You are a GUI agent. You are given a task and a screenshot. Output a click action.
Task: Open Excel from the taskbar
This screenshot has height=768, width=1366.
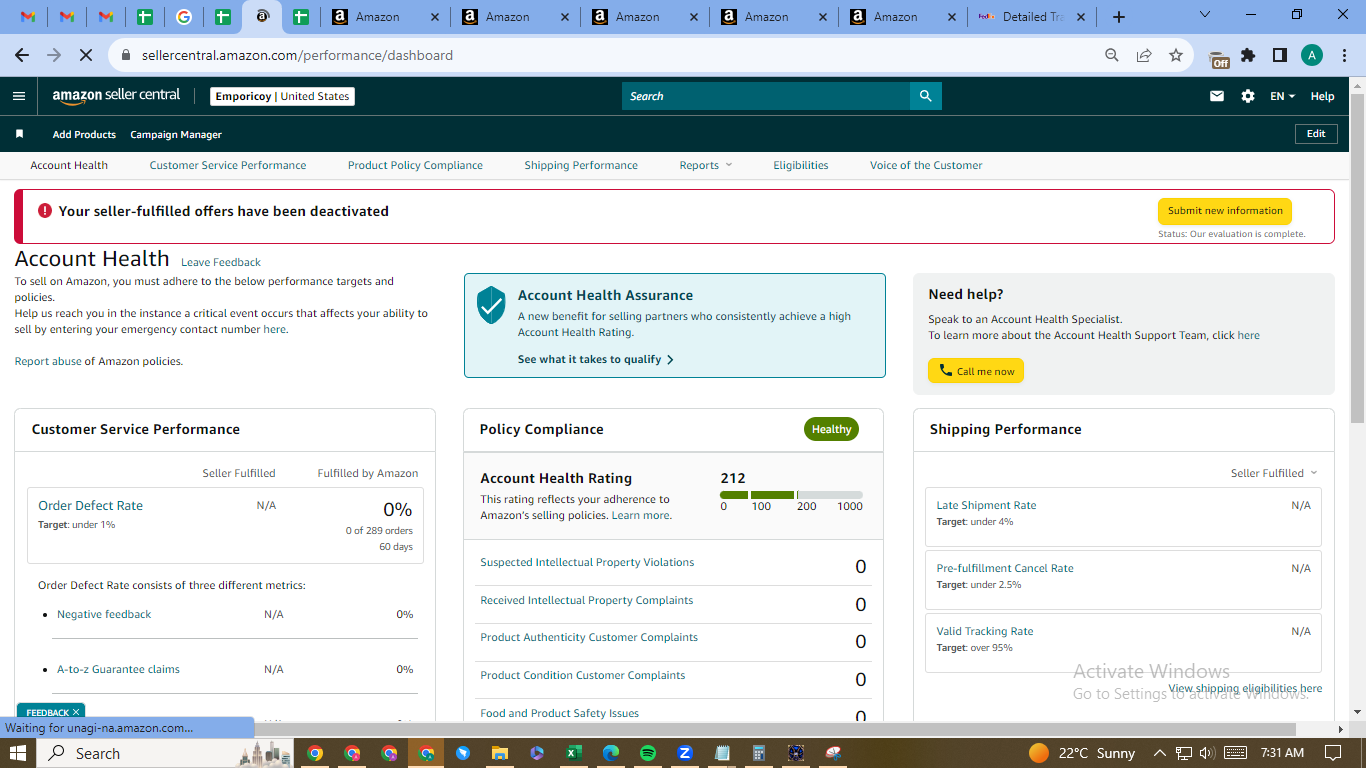[574, 753]
